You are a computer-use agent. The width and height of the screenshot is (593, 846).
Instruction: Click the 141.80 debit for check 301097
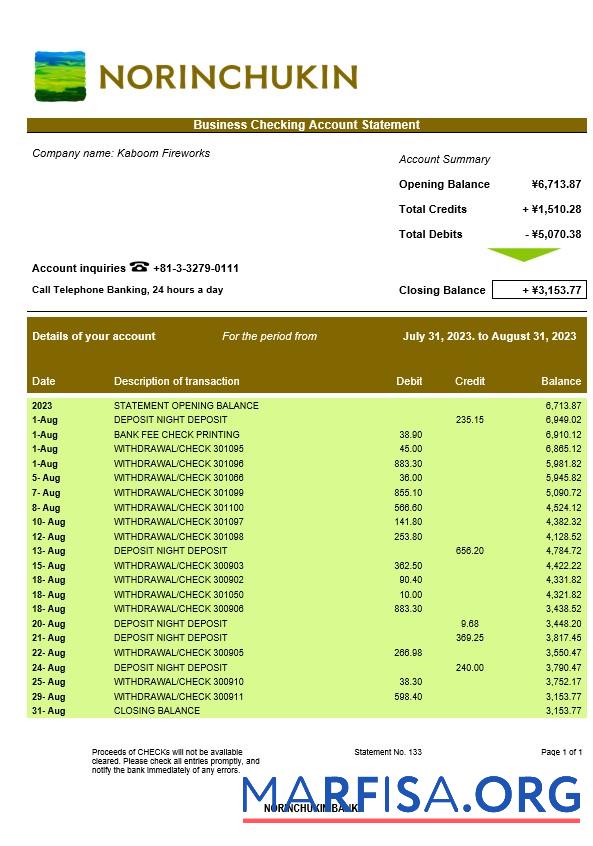coord(408,522)
